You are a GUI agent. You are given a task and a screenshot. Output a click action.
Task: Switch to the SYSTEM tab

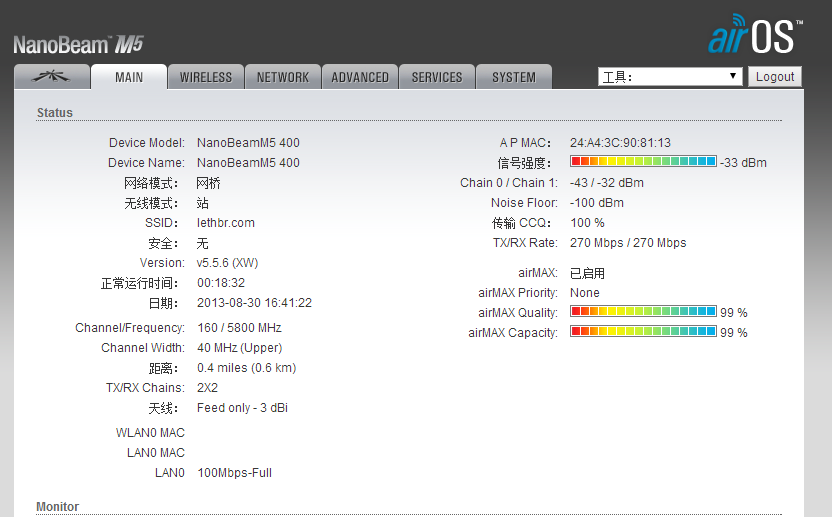coord(514,77)
